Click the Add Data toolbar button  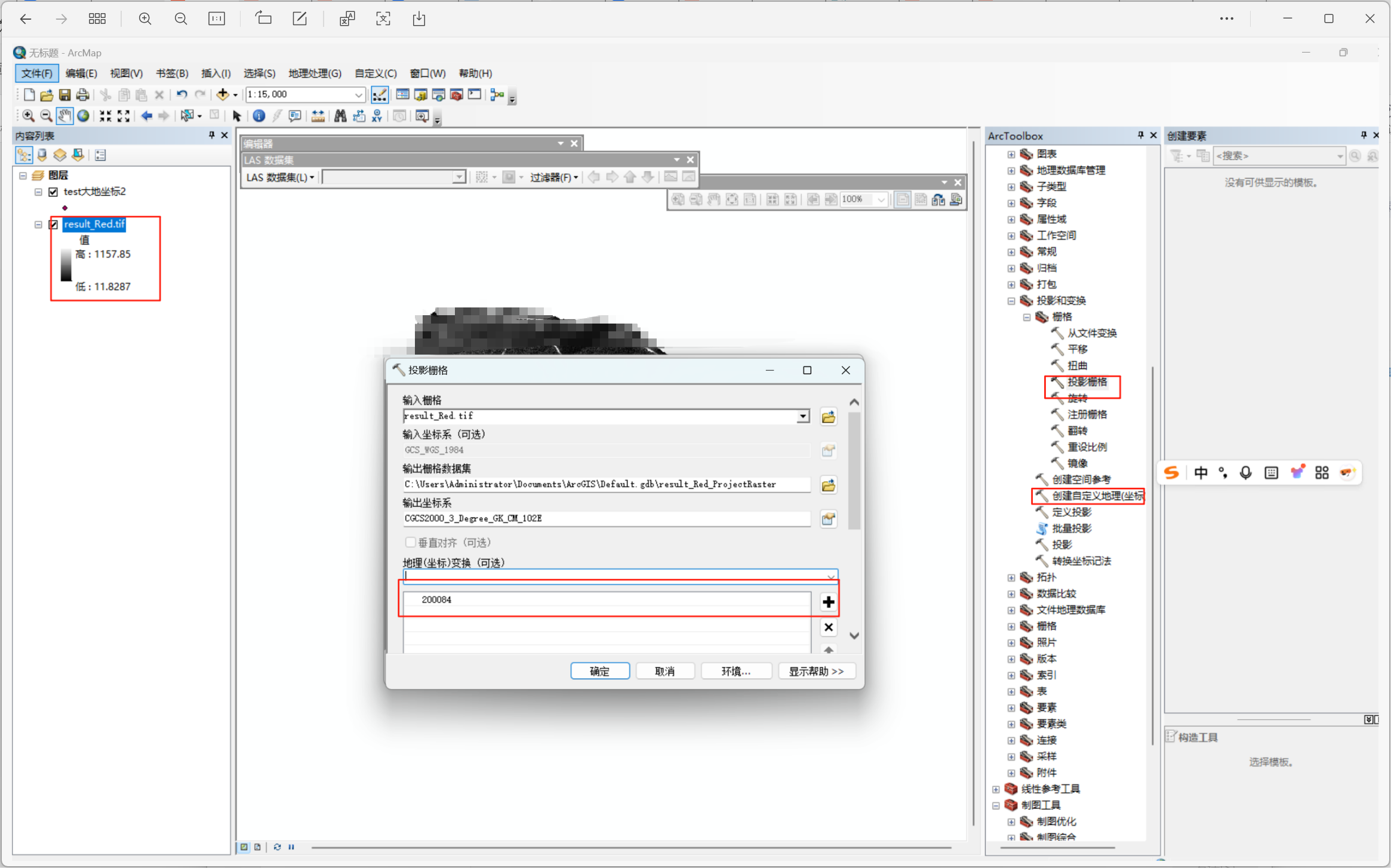tap(223, 94)
